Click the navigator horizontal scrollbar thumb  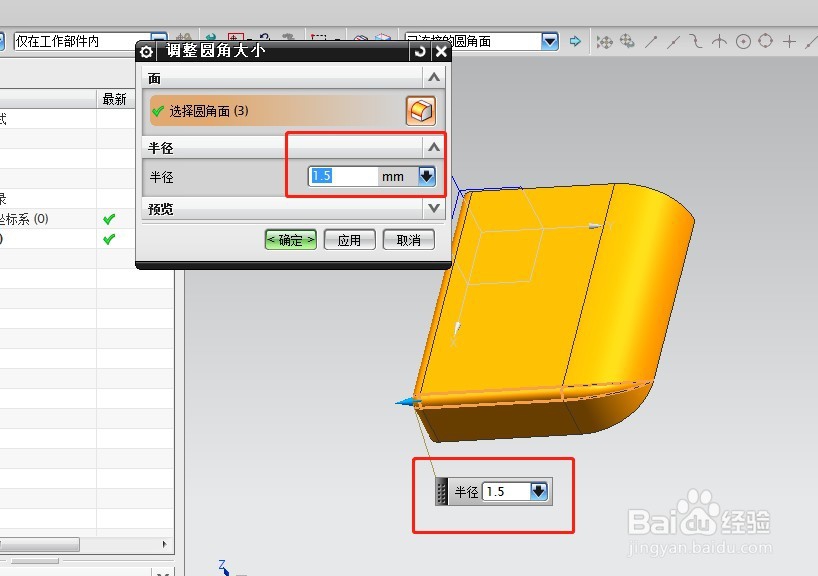pos(40,544)
